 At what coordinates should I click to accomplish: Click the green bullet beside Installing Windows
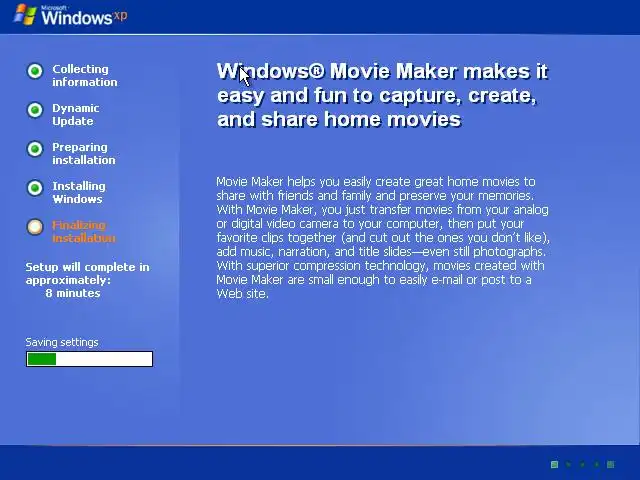(35, 188)
